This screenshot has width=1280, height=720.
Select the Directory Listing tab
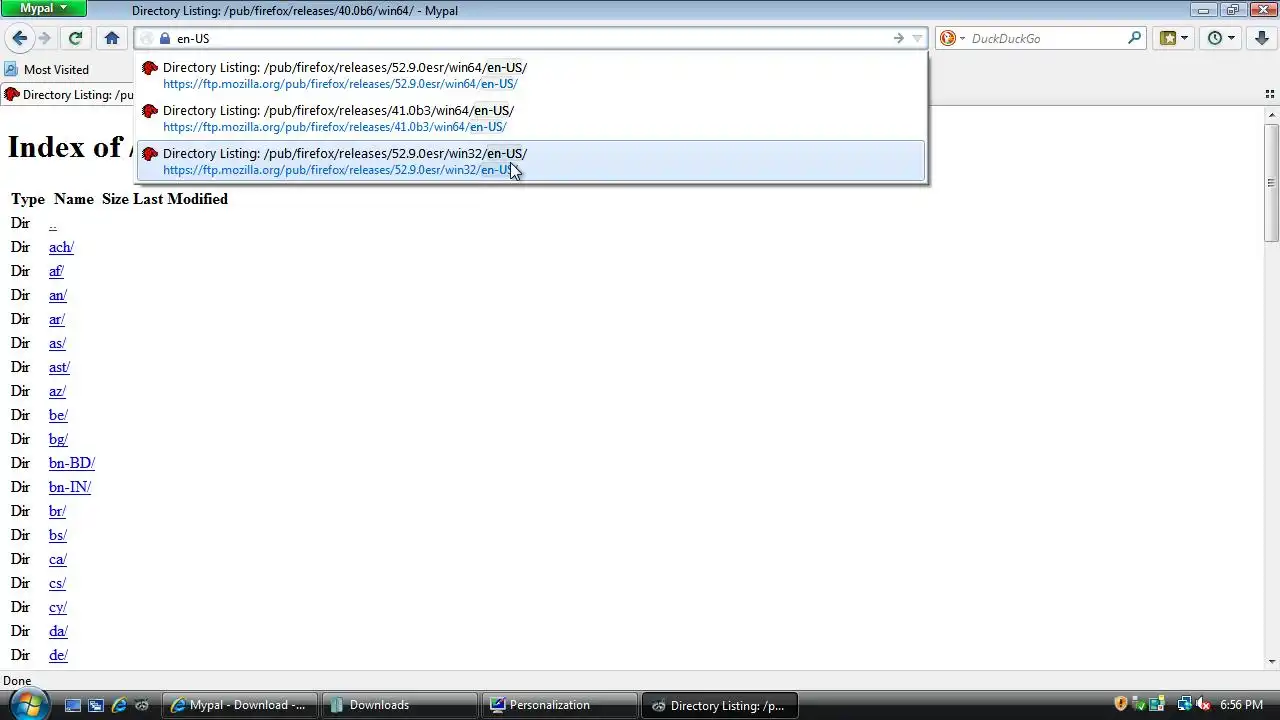pos(68,95)
